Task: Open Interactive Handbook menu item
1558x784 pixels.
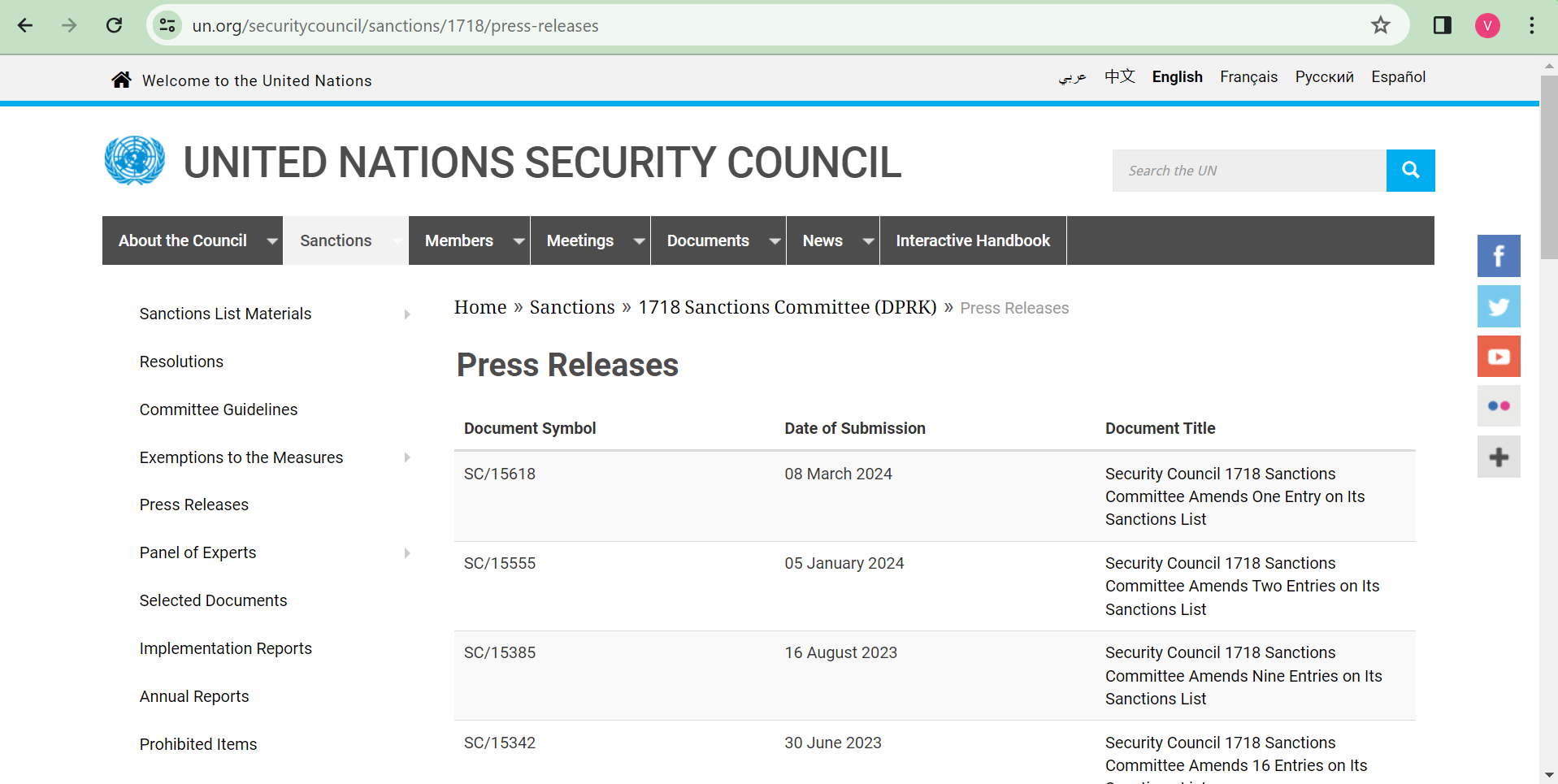Action: coord(973,240)
